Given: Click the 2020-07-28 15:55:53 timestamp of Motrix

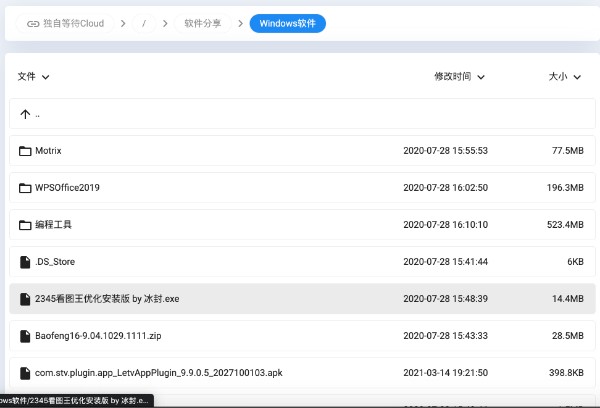Looking at the screenshot, I should 445,151.
